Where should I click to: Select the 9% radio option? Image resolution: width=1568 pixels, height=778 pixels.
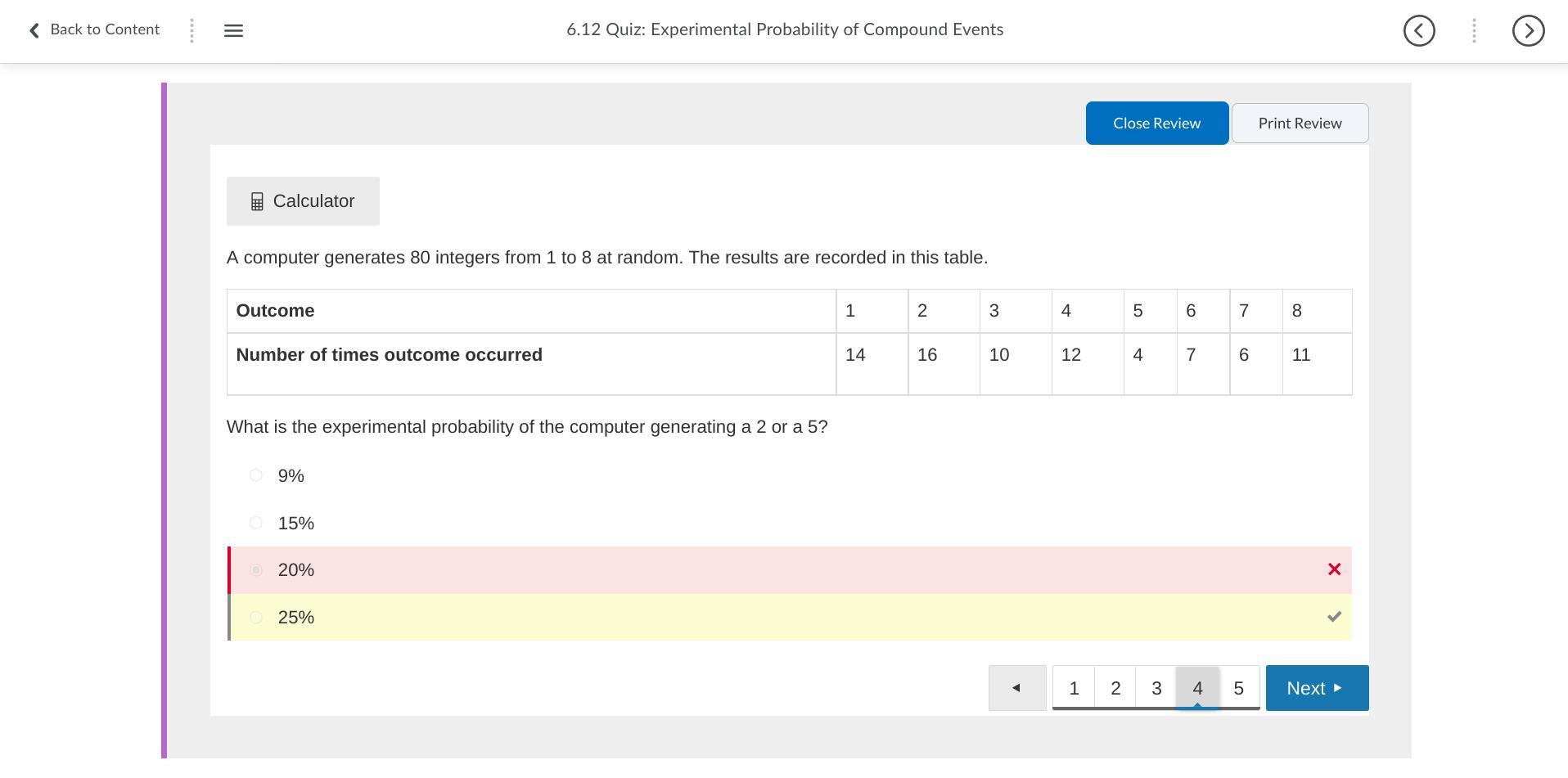click(256, 475)
